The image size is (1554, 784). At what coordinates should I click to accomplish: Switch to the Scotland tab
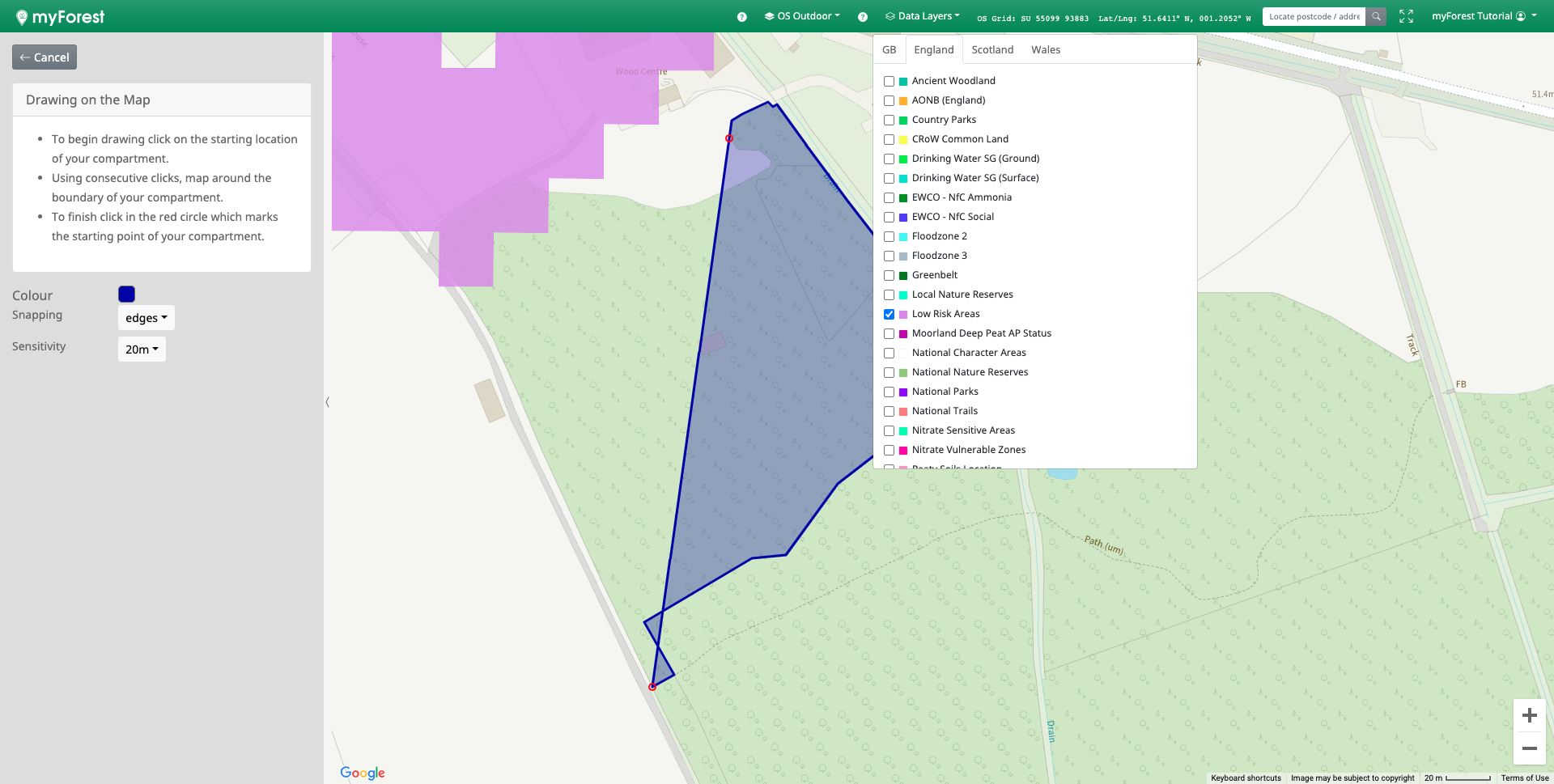[992, 50]
